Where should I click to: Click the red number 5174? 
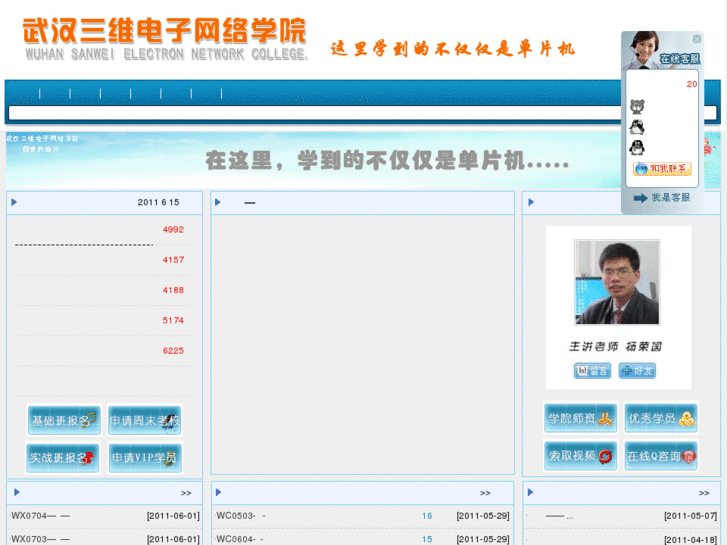coord(173,320)
